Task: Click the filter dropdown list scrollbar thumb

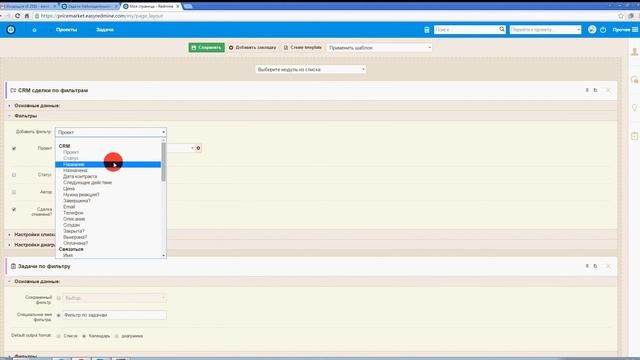Action: (x=164, y=162)
